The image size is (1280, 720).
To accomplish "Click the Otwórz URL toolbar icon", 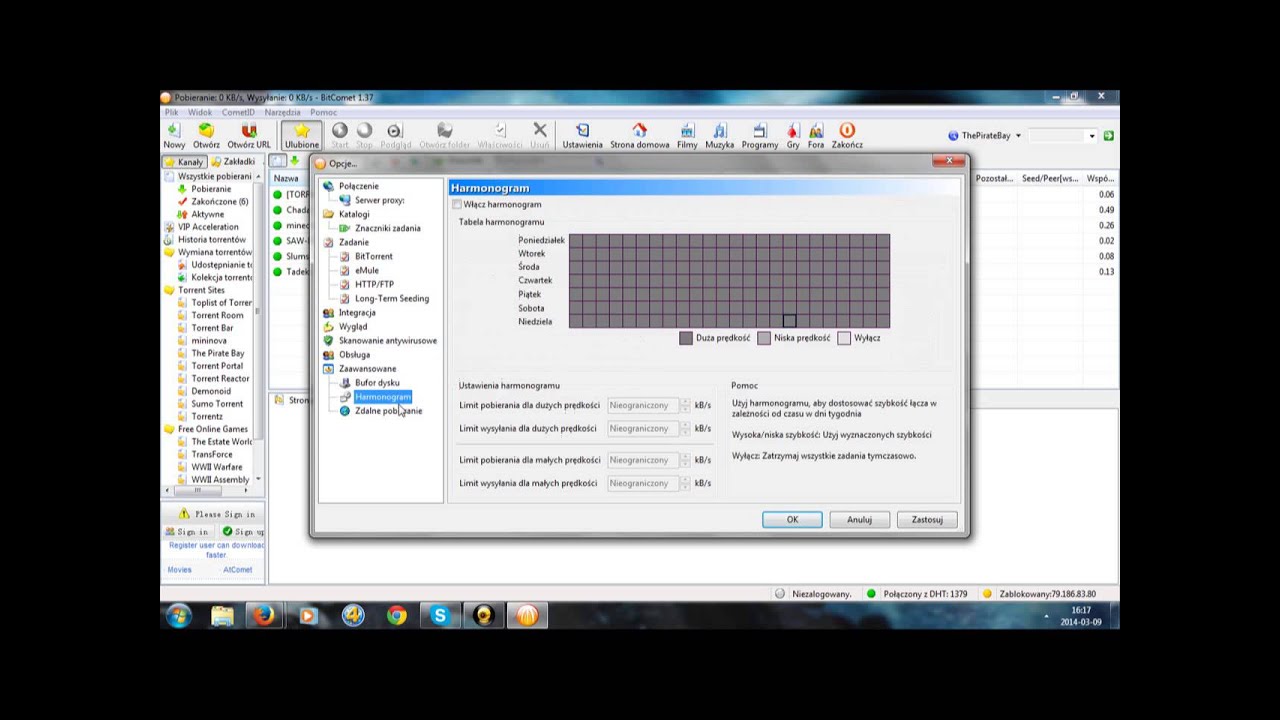I will coord(249,136).
